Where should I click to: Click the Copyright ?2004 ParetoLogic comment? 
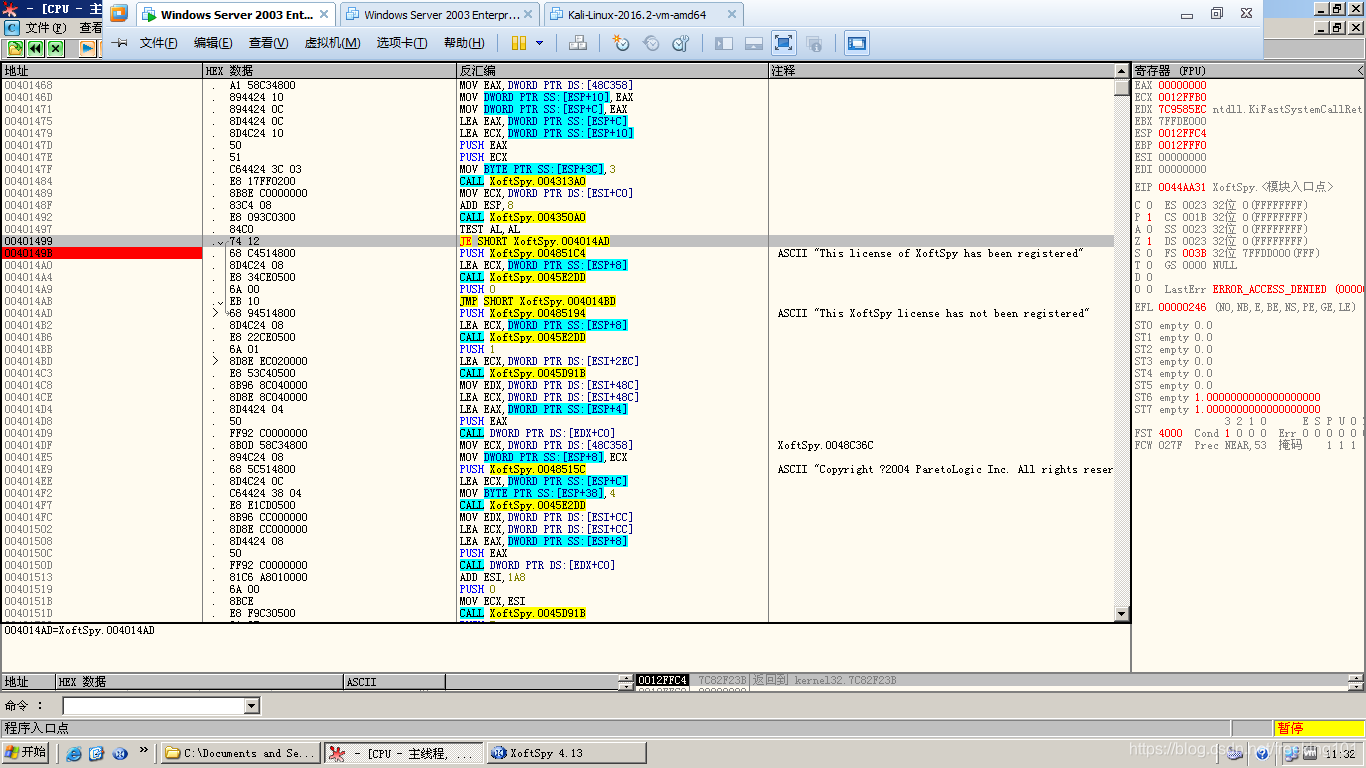(x=945, y=469)
